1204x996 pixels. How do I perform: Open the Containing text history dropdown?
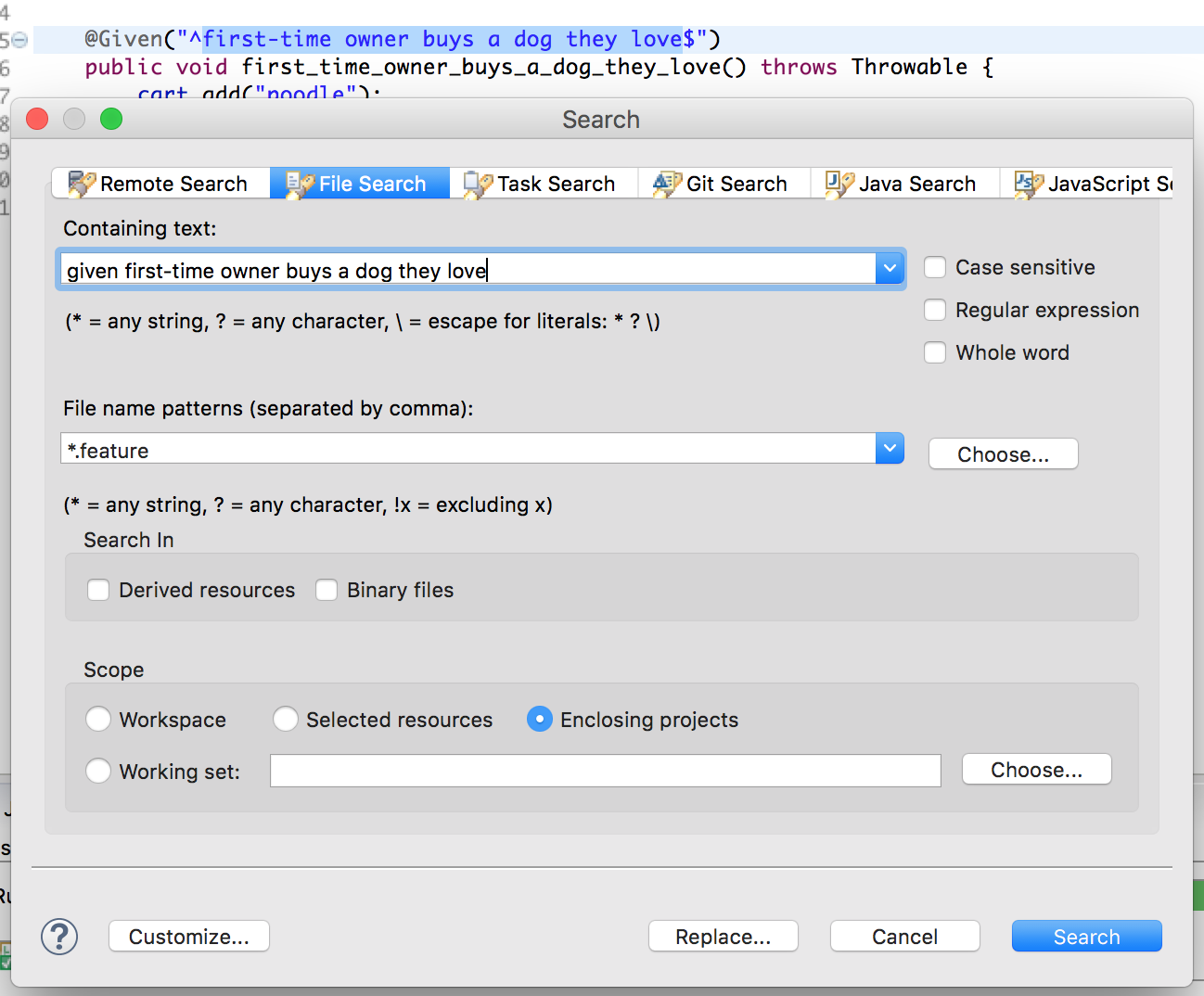[890, 267]
